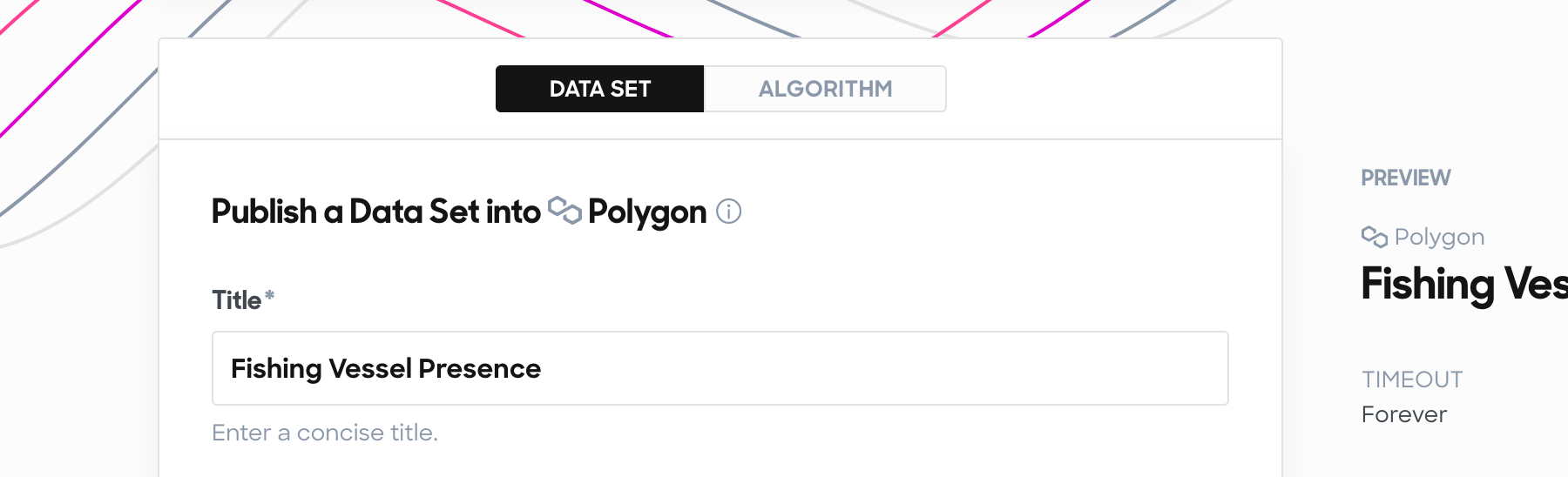Click the 'Enter a concise title.' help text
The image size is (1568, 477).
click(x=325, y=433)
